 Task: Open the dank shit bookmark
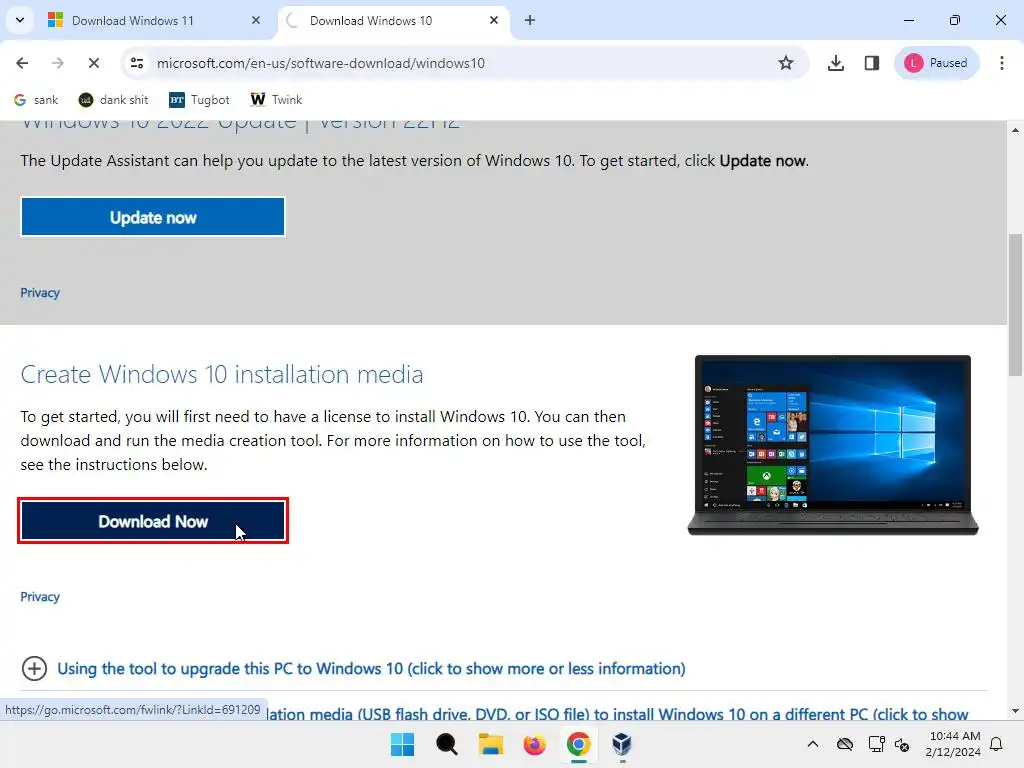tap(114, 100)
